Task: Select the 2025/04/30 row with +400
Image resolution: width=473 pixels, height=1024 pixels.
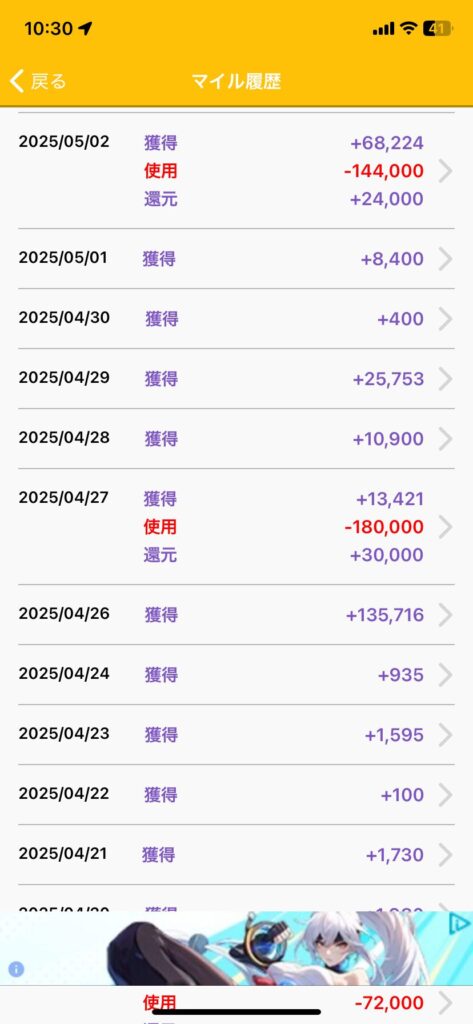Action: 236,319
